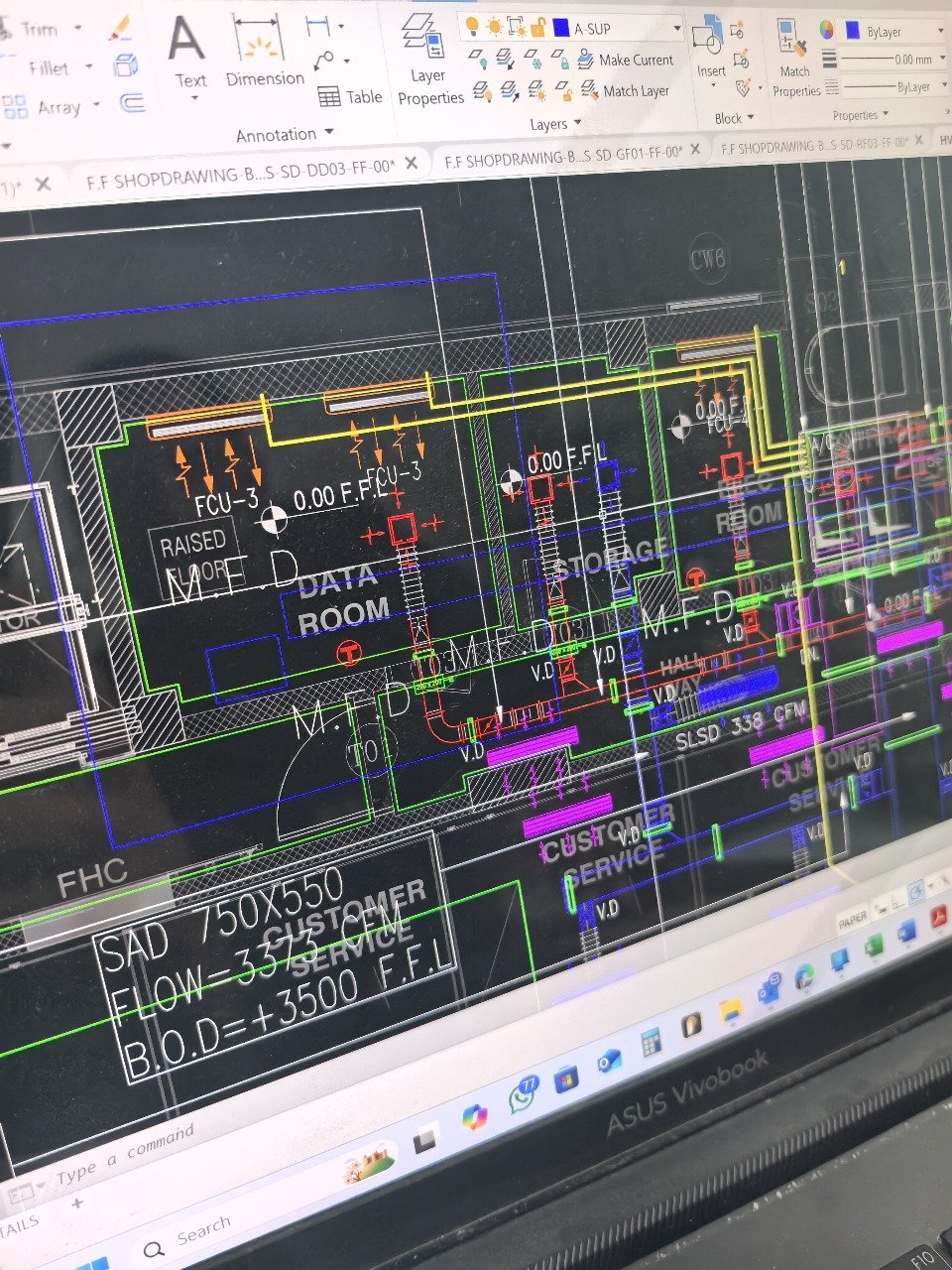Open the A-SUP layer dropdown list
Screen dimensions: 952x1270
677,29
